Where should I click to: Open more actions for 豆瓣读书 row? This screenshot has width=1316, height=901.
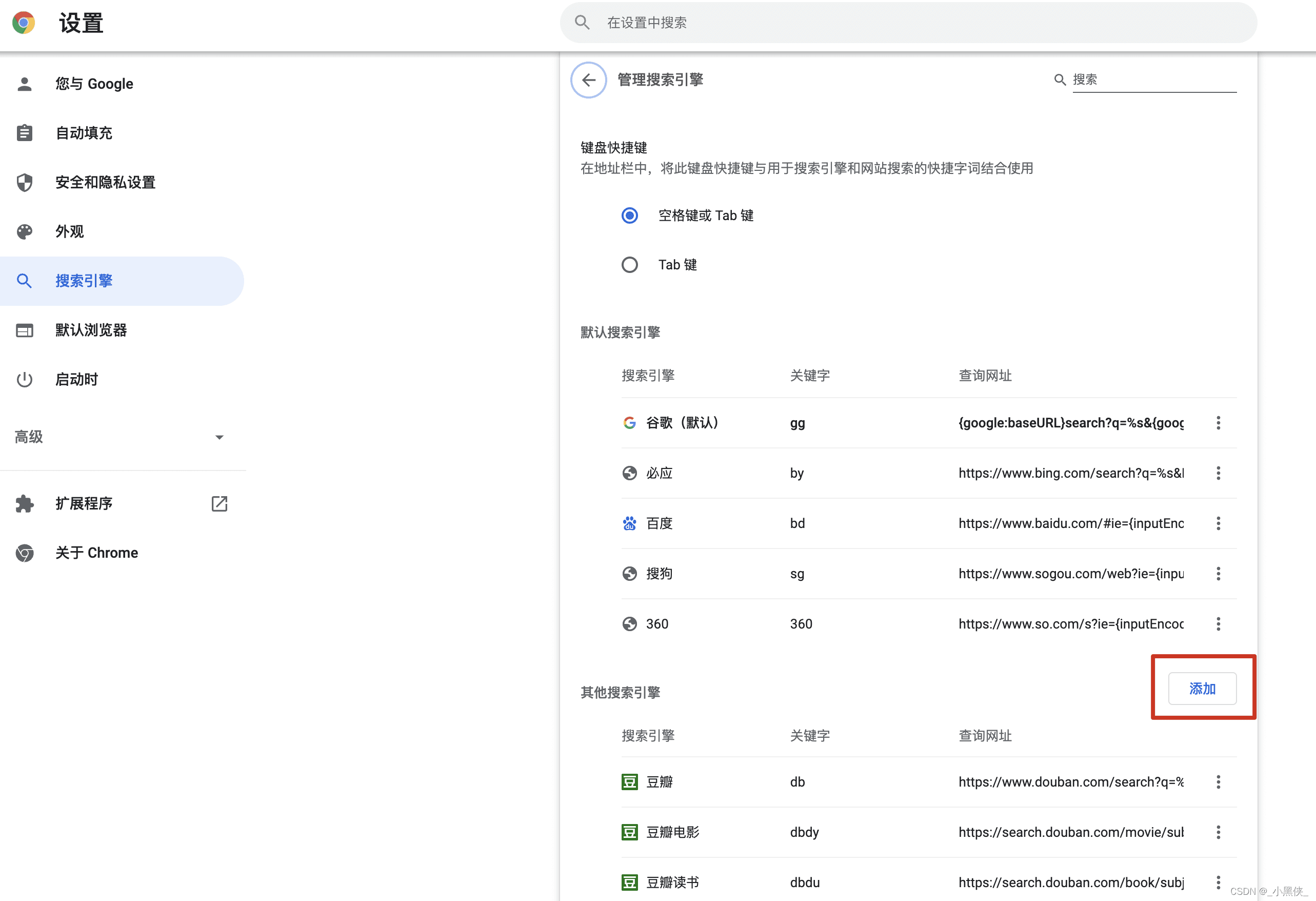[x=1218, y=883]
